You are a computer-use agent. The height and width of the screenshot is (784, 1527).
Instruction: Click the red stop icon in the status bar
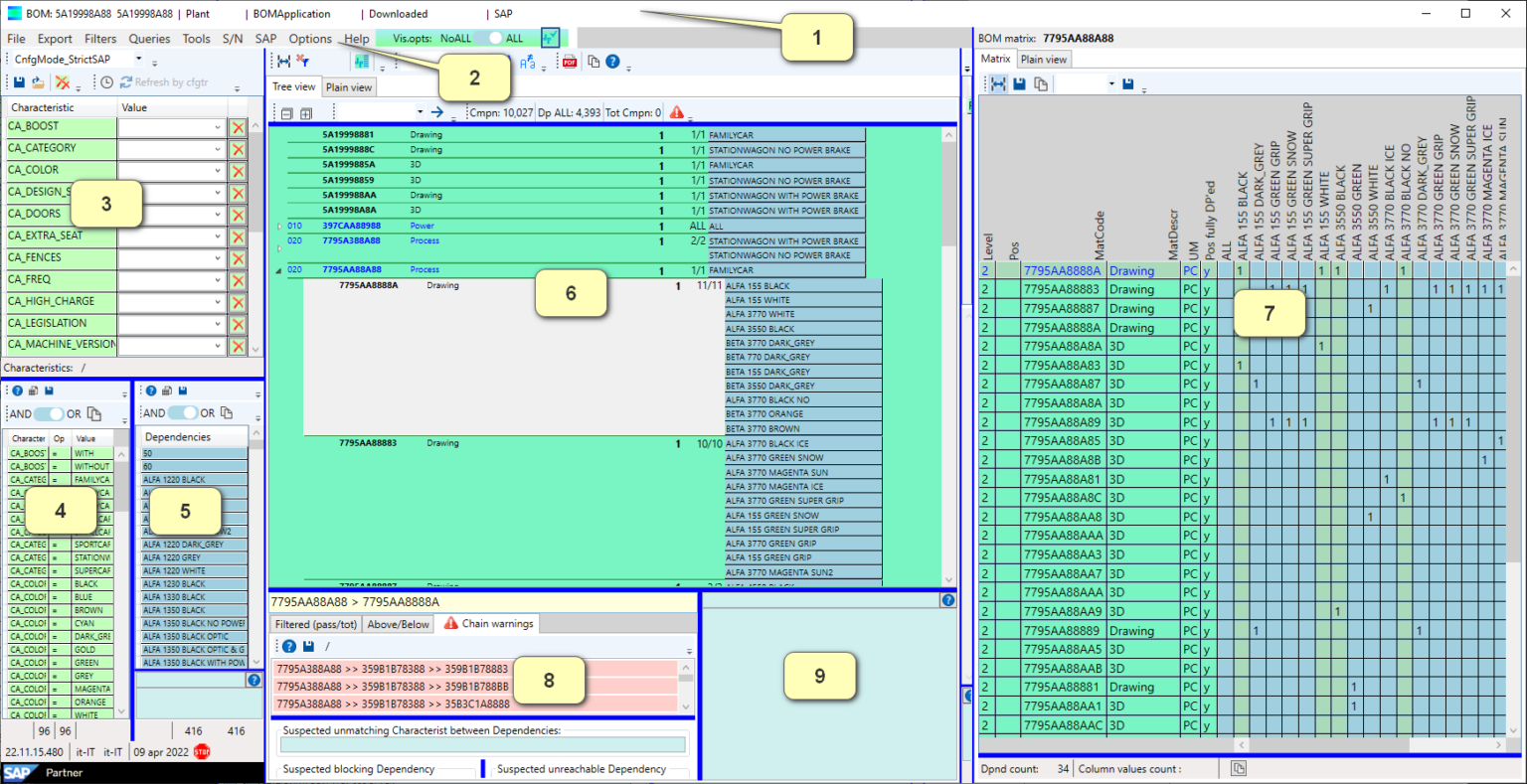click(202, 751)
